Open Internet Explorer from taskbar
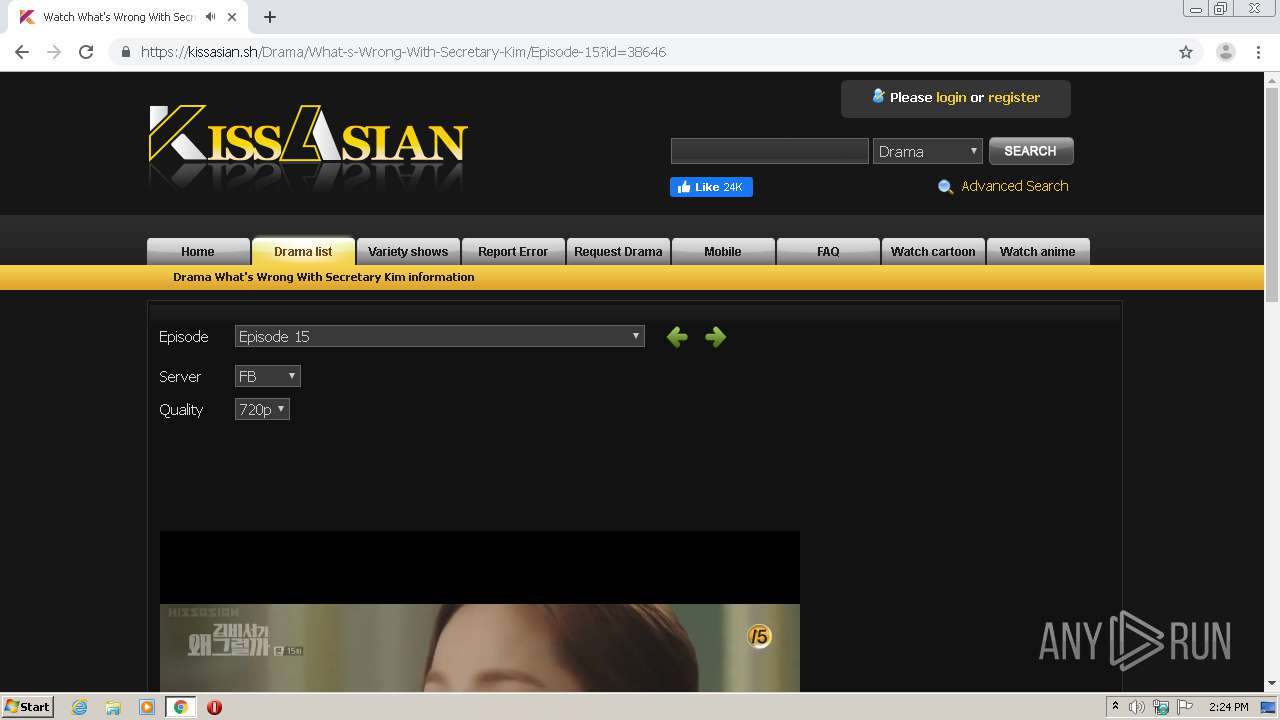 pyautogui.click(x=79, y=707)
